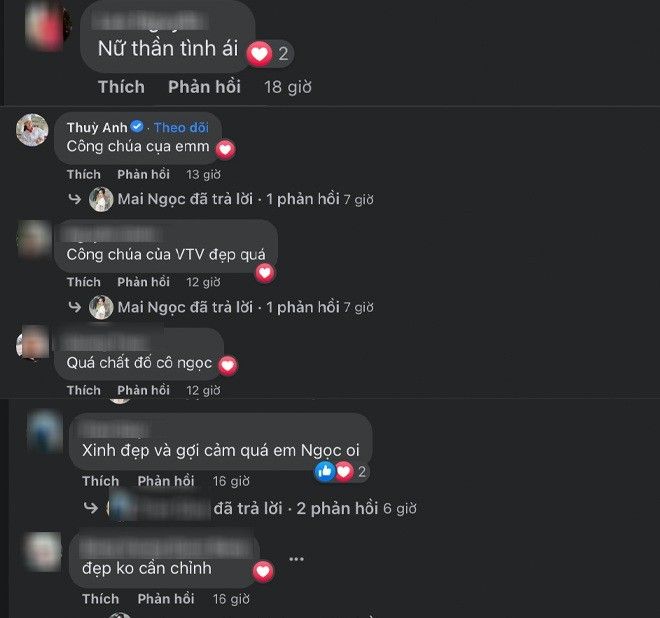
Task: Open the "16 giờ" timestamp on "đẹp ko cần chỉnh"
Action: tap(231, 599)
